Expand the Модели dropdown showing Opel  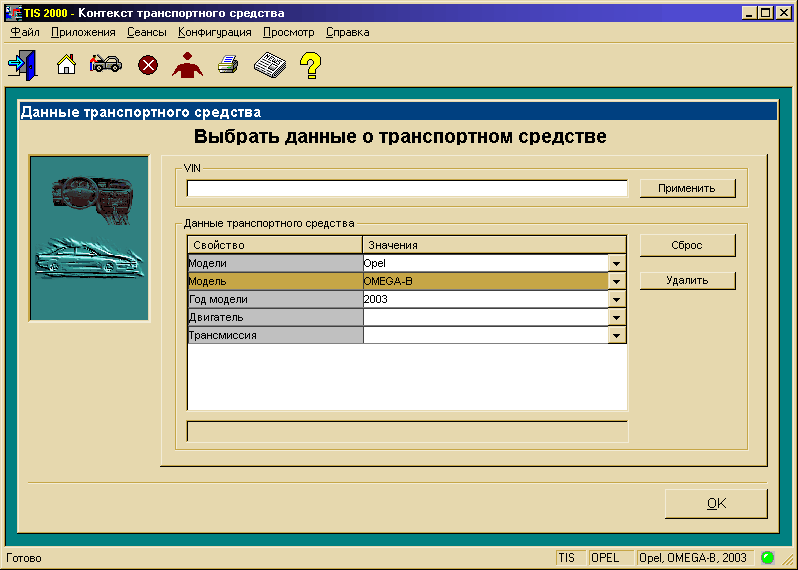point(617,263)
